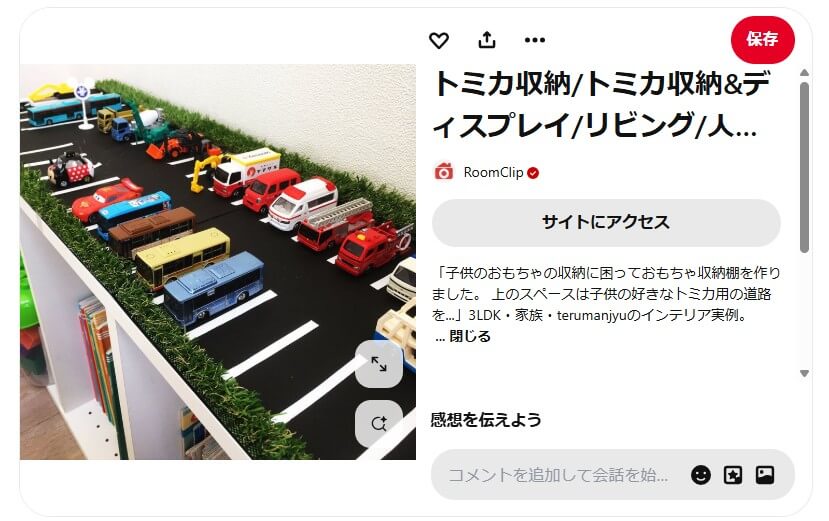Open the RoomClip profile link
829x521 pixels.
tap(493, 172)
